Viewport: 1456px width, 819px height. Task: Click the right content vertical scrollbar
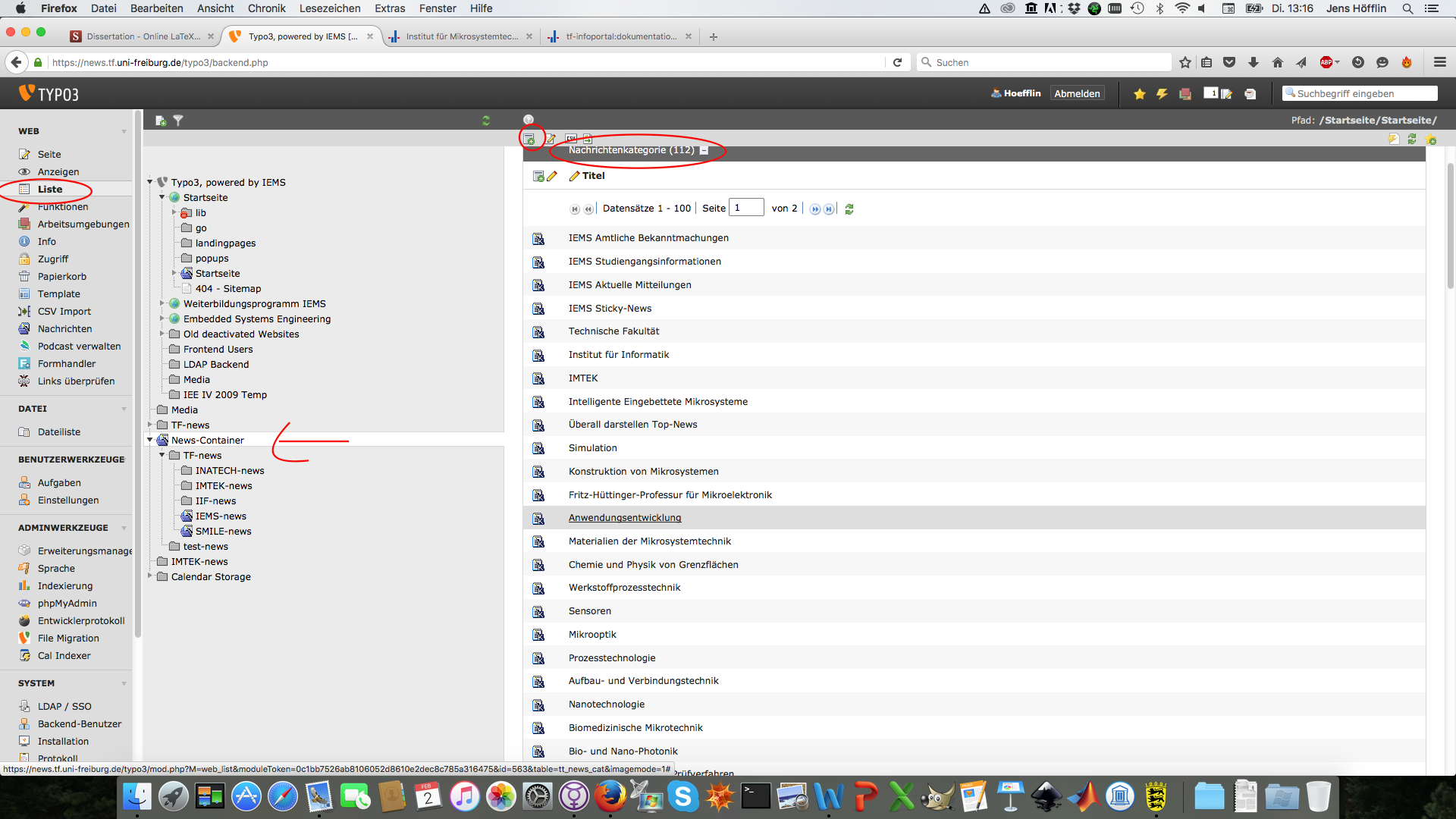coord(1450,227)
